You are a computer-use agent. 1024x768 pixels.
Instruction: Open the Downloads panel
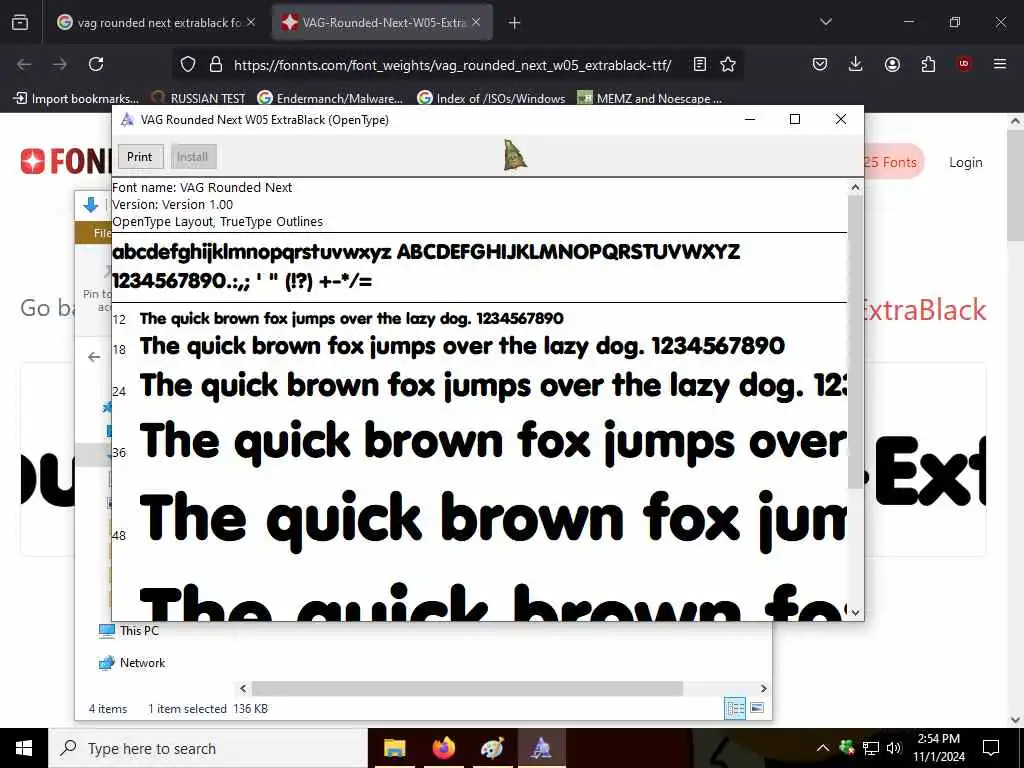tap(856, 64)
